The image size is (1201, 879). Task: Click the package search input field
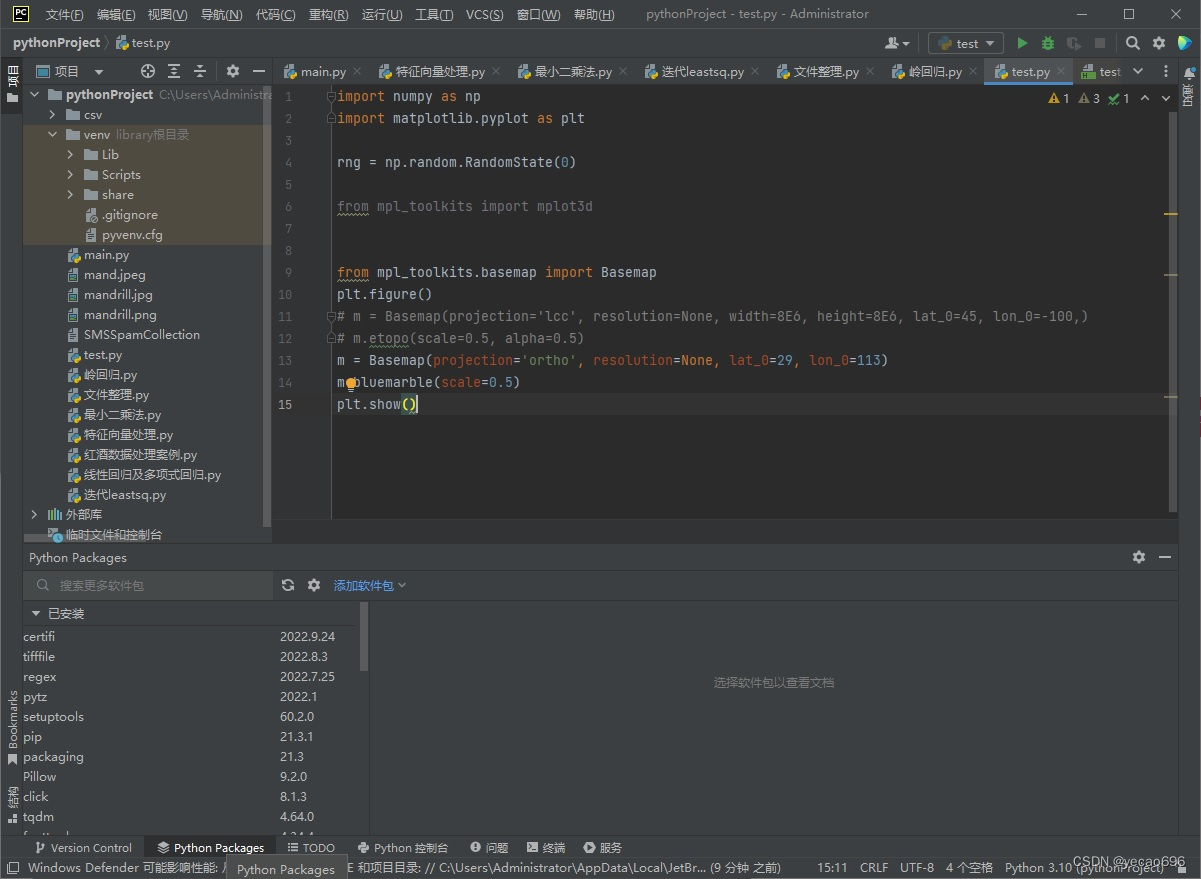[x=140, y=585]
